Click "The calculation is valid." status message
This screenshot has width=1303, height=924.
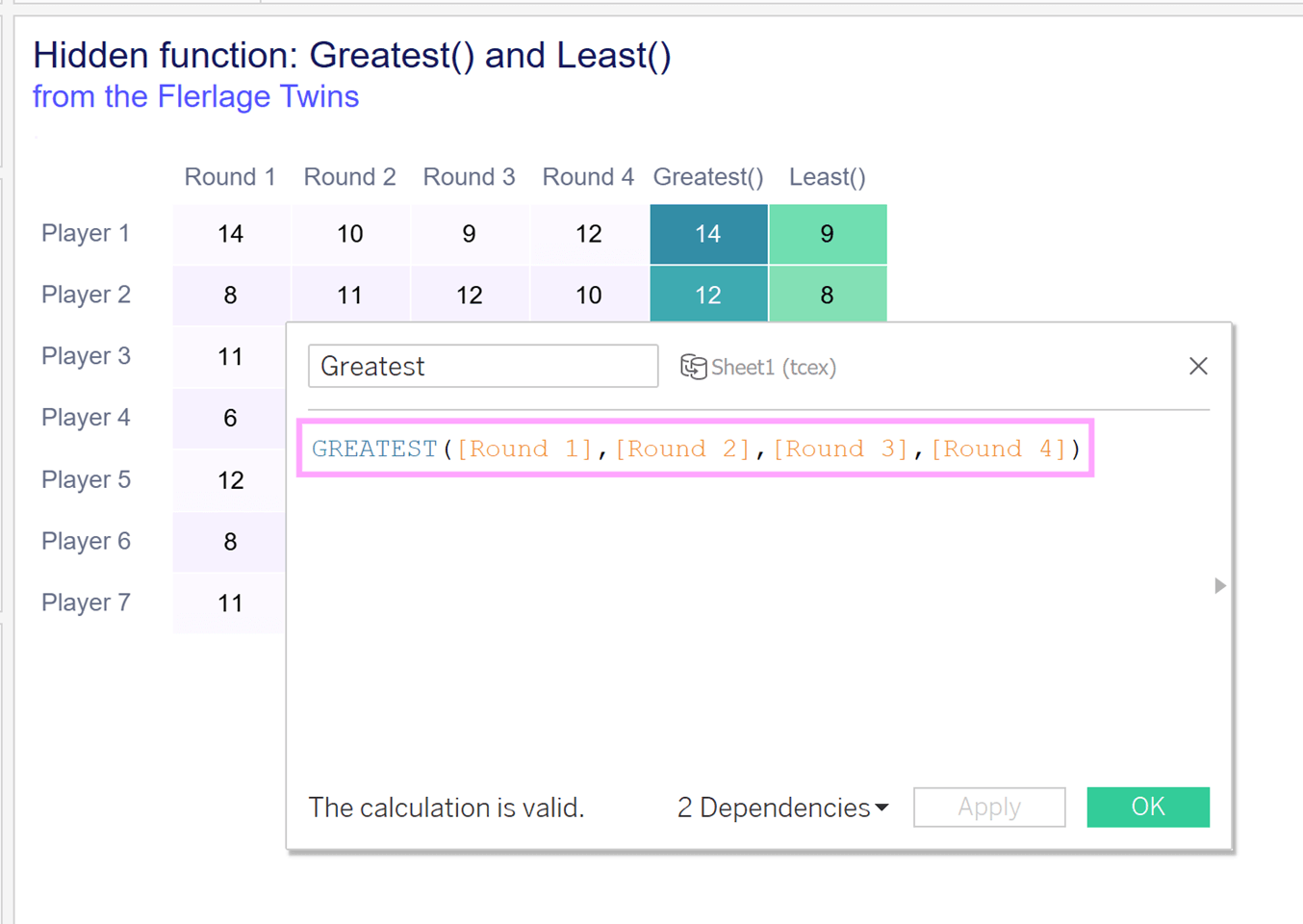pos(447,808)
